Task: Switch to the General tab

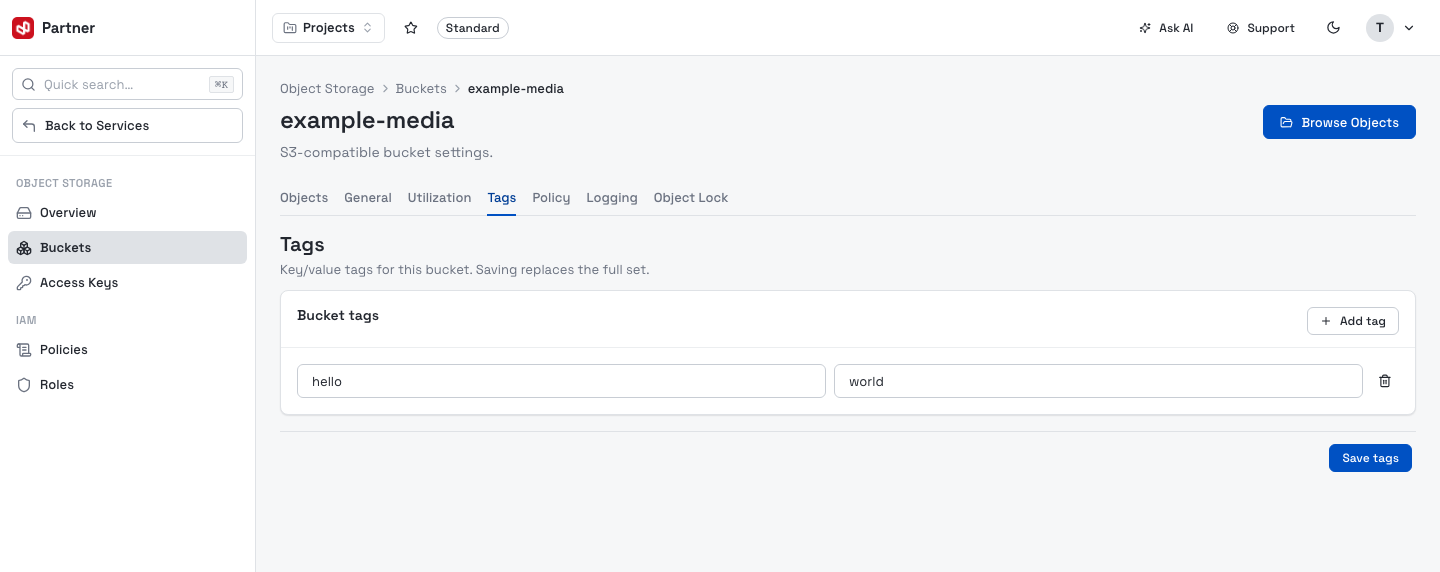Action: click(368, 198)
